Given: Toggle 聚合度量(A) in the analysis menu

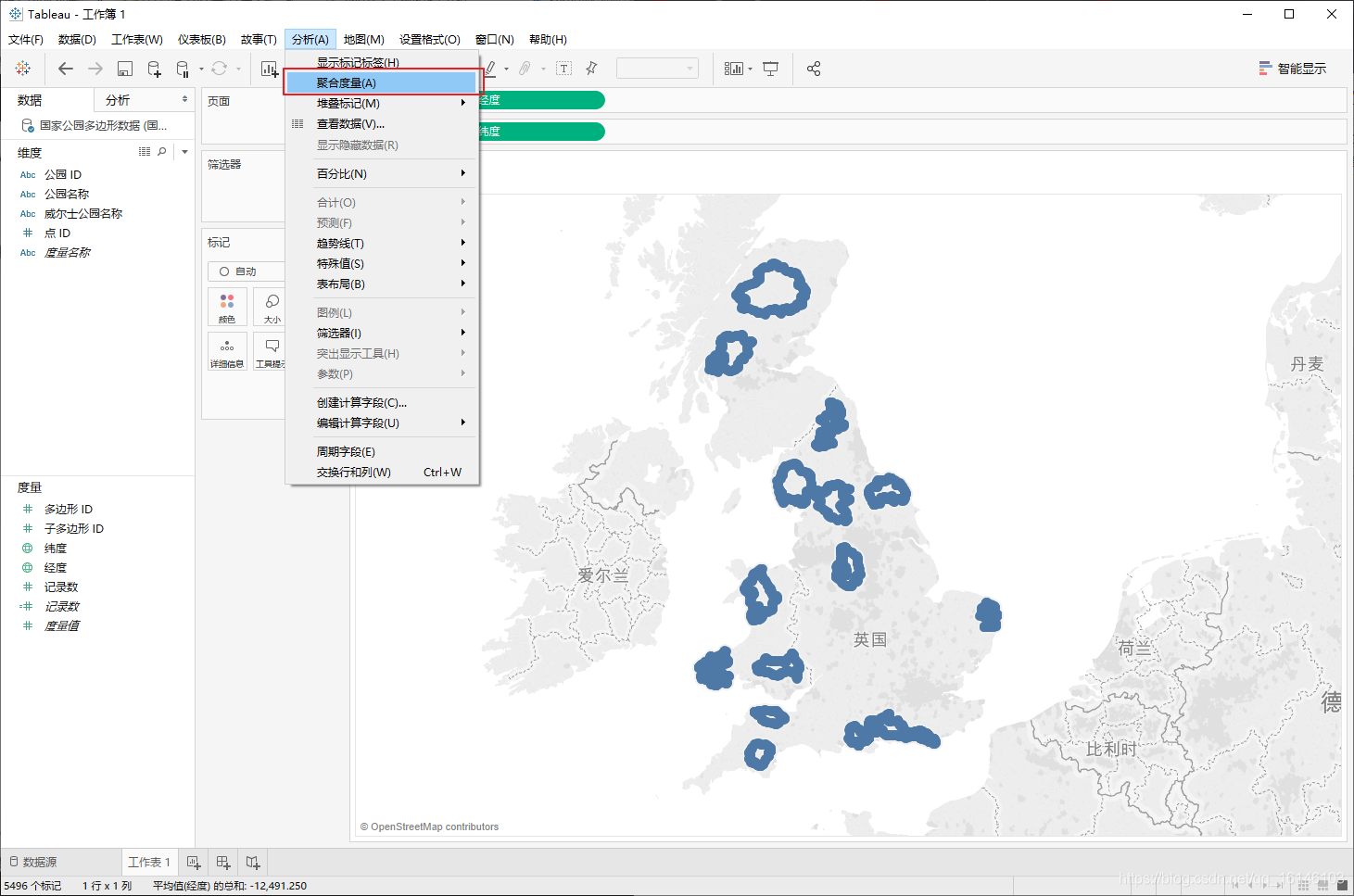Looking at the screenshot, I should pyautogui.click(x=382, y=82).
